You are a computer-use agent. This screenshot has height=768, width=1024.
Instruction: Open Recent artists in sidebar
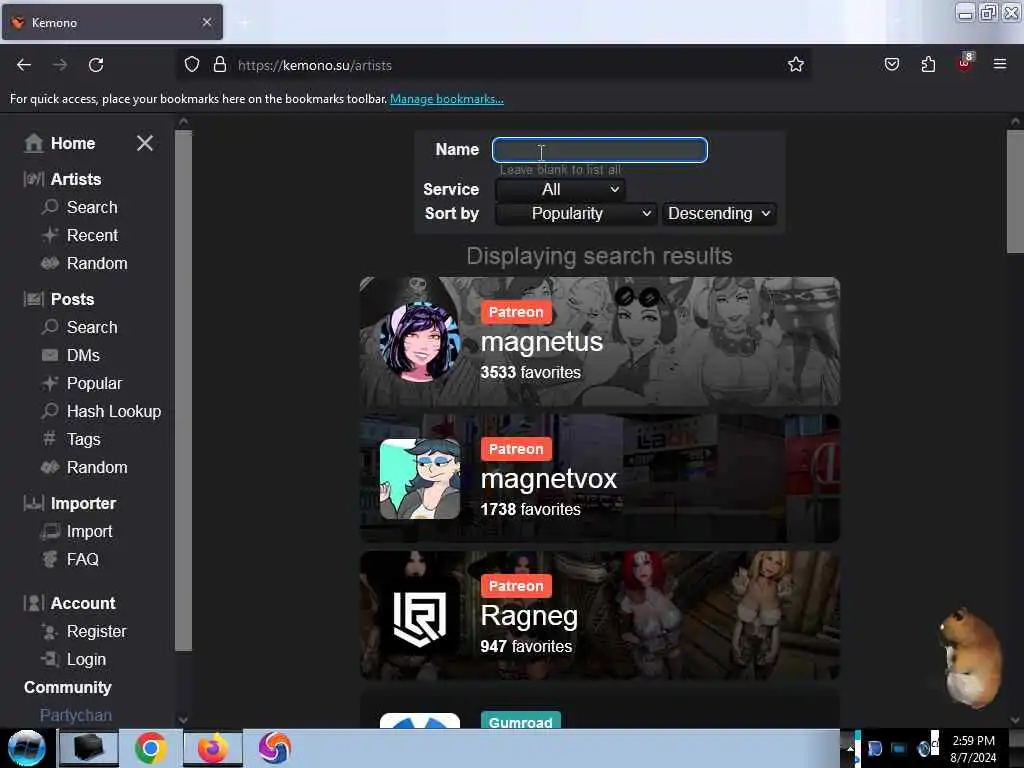pyautogui.click(x=92, y=235)
